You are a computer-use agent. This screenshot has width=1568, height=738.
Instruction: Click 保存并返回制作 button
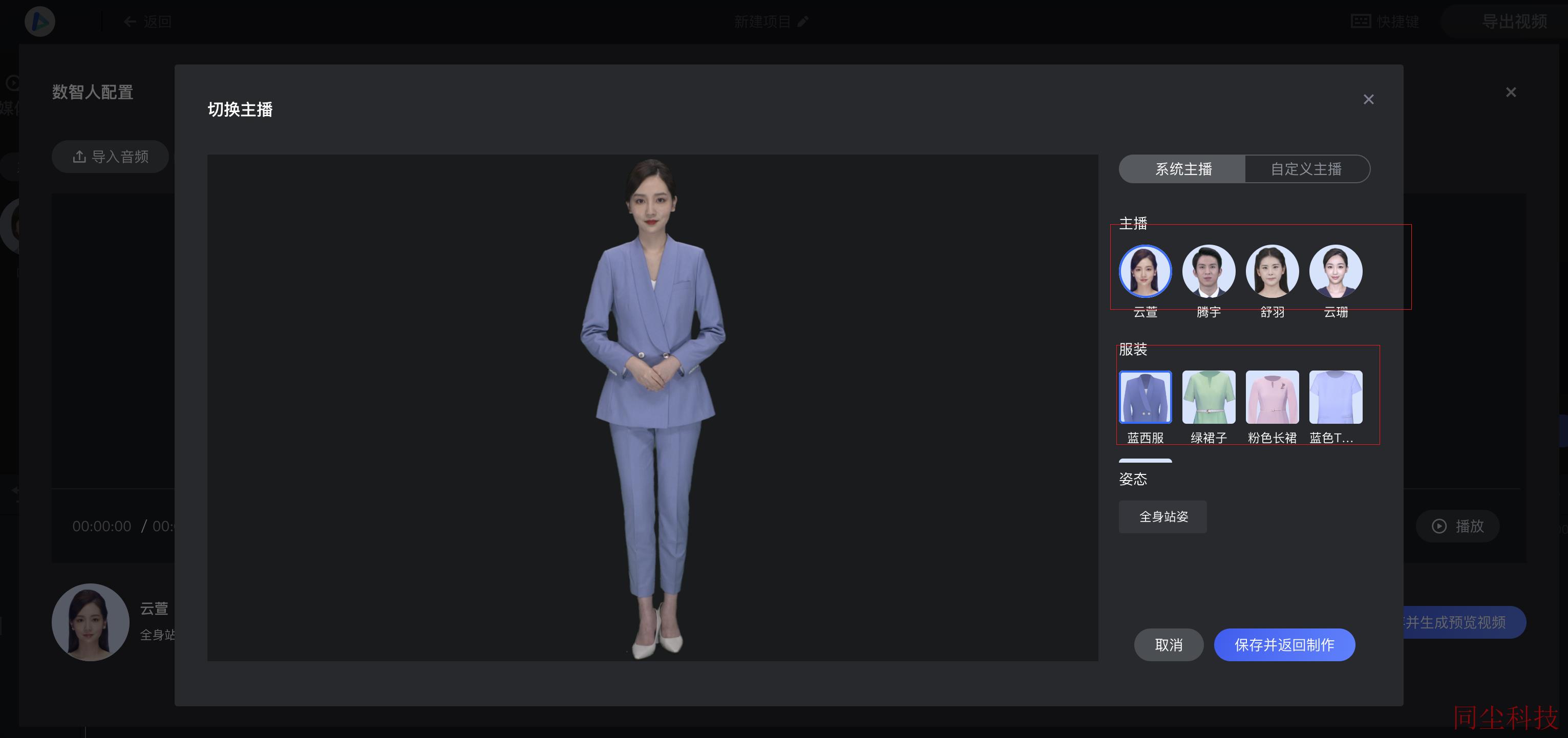click(x=1284, y=644)
